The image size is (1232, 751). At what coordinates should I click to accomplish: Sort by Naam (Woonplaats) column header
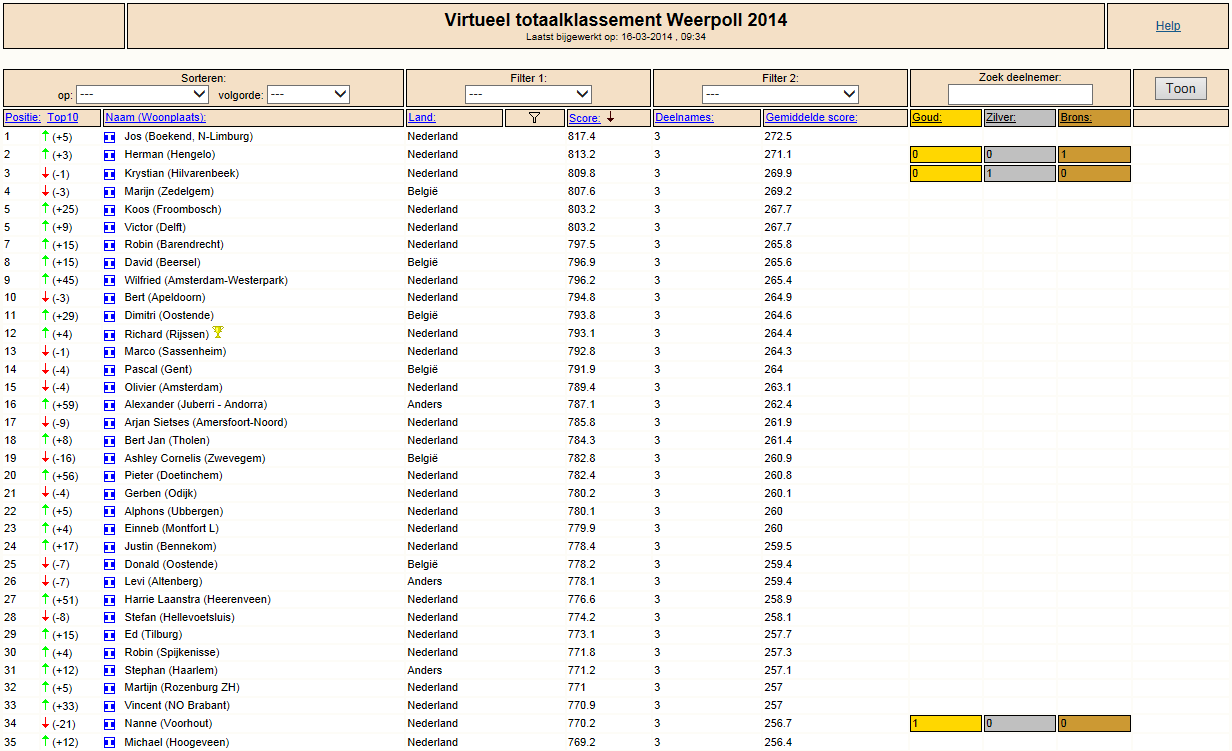(x=155, y=118)
